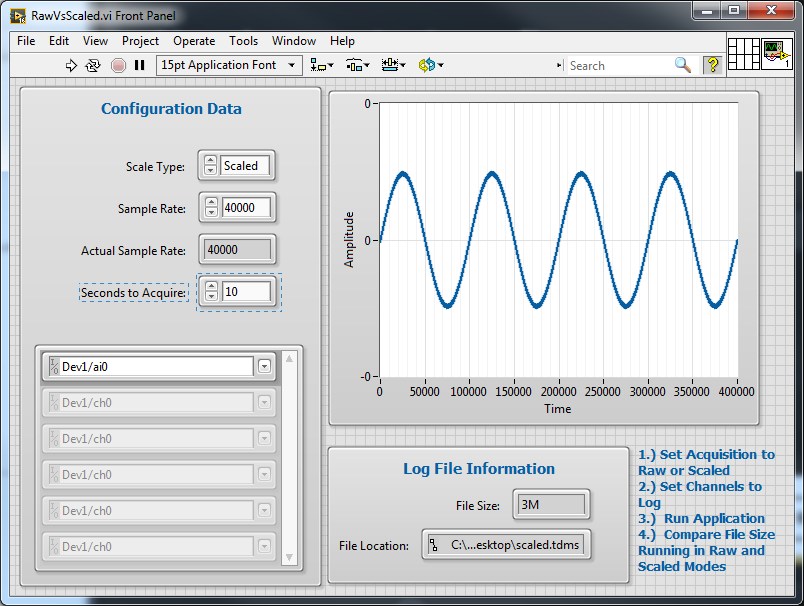Click the Context Help question mark icon
Viewport: 804px width, 606px height.
712,64
